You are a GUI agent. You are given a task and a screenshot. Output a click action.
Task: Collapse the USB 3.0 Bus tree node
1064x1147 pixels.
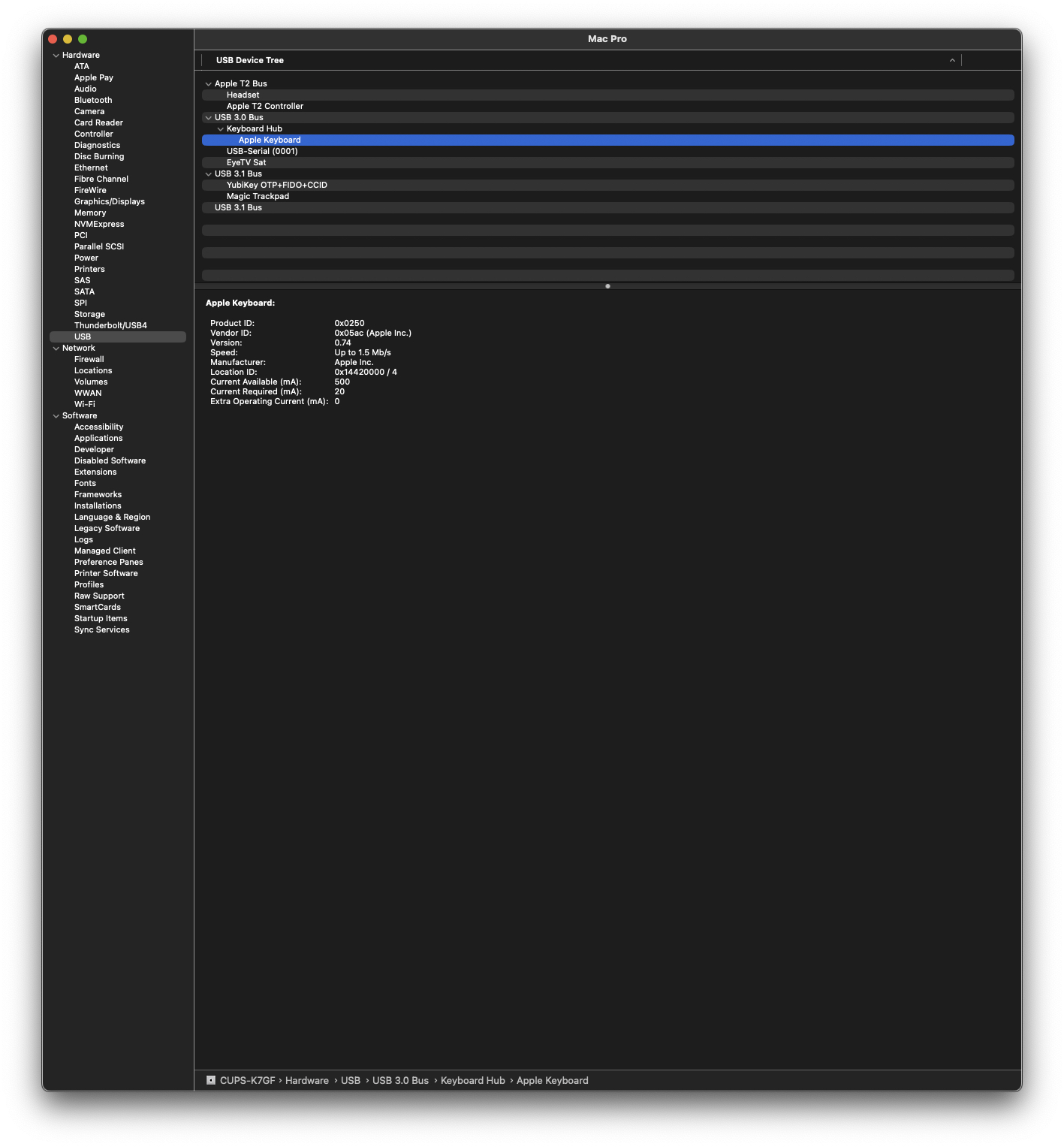(x=209, y=118)
